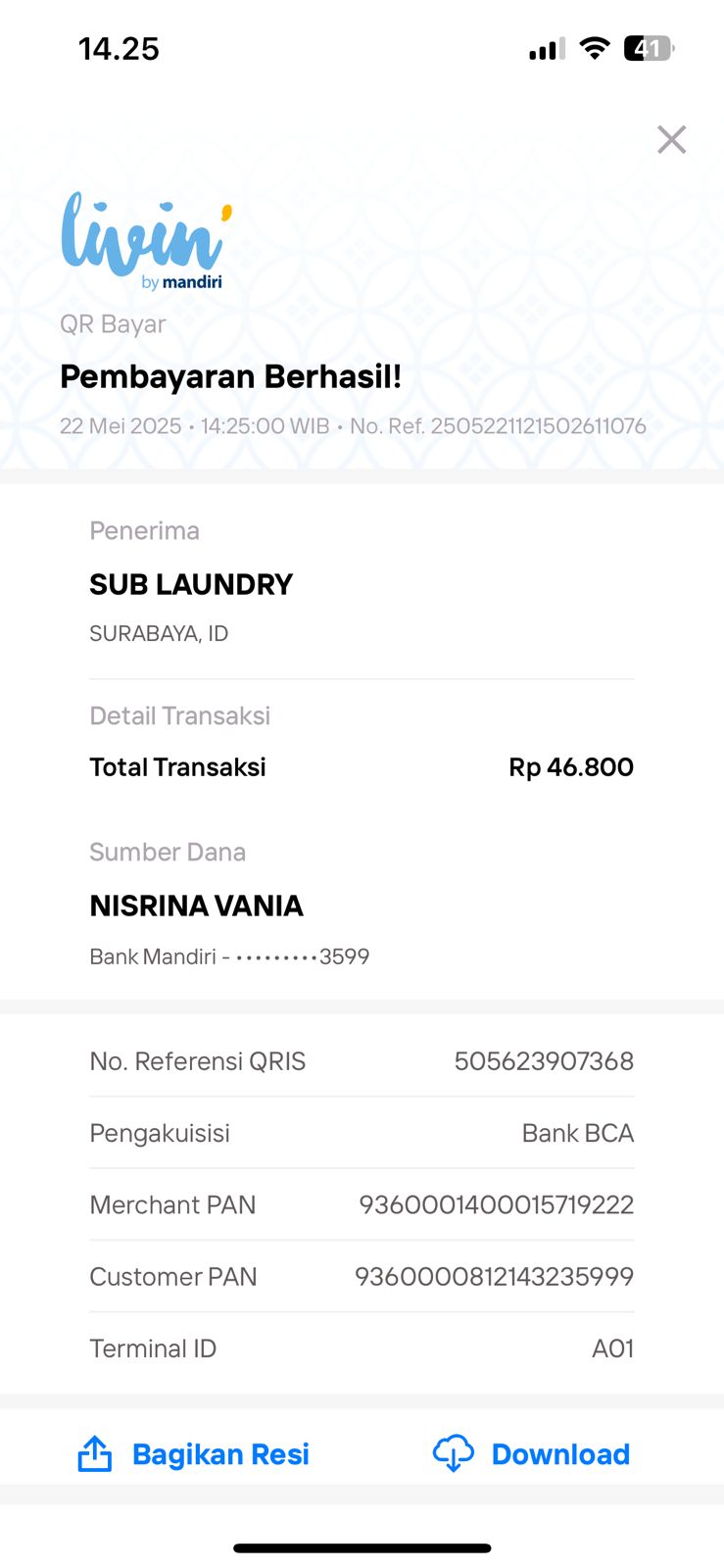Tap the home indicator bar
The width and height of the screenshot is (724, 1568).
(x=362, y=1548)
